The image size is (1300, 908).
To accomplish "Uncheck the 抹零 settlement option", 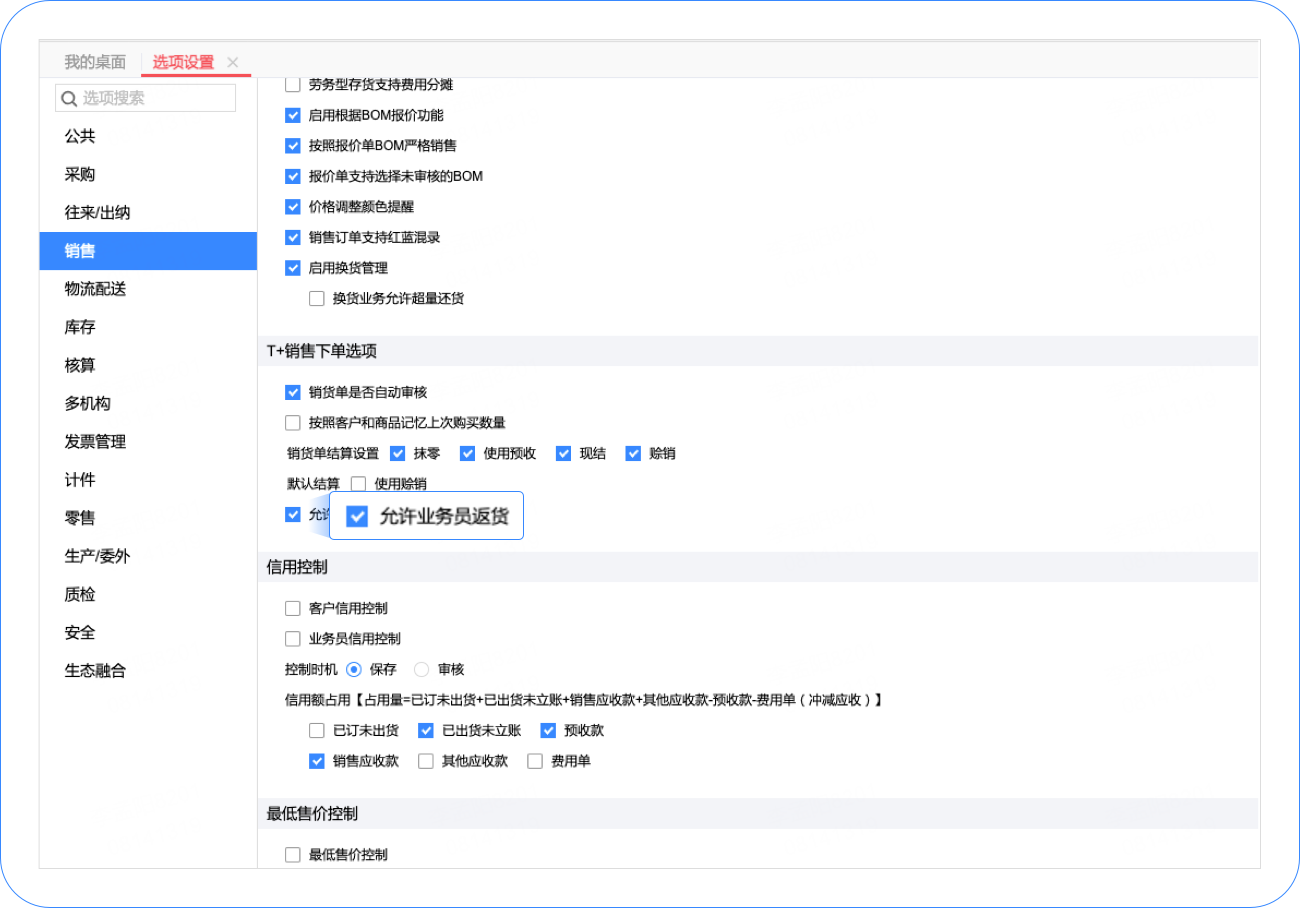I will [398, 453].
